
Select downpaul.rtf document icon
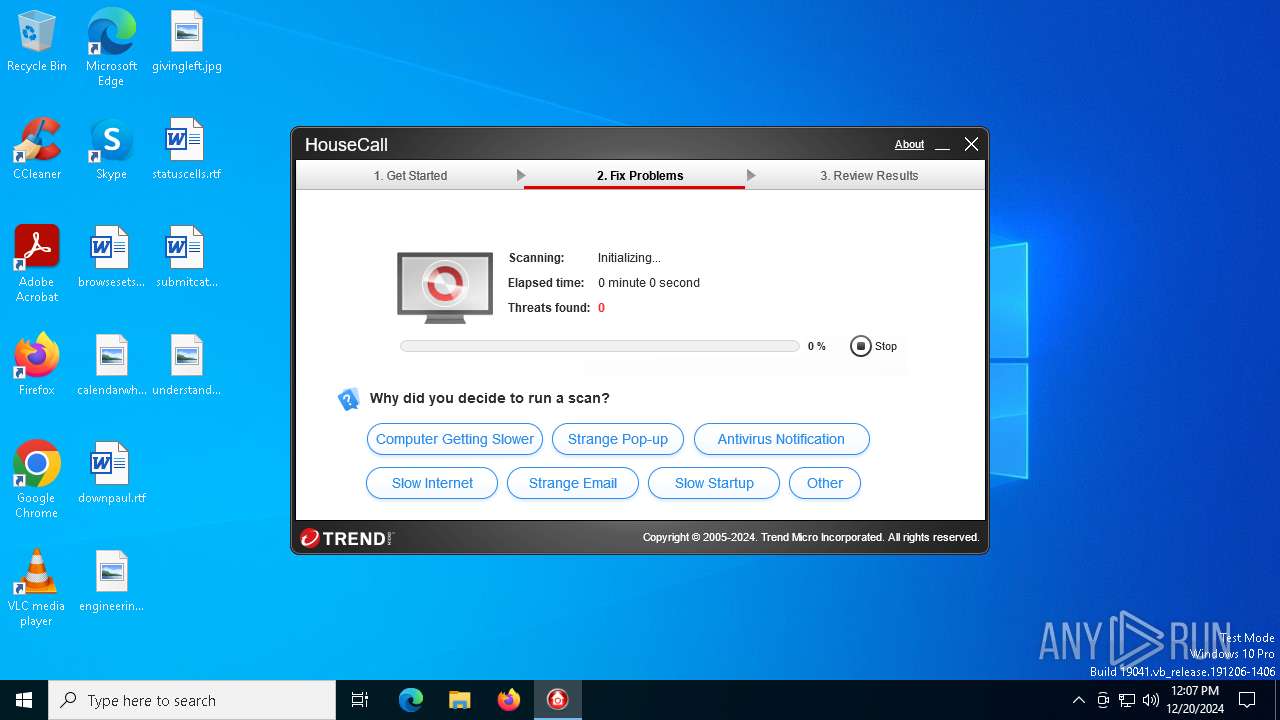click(x=111, y=474)
